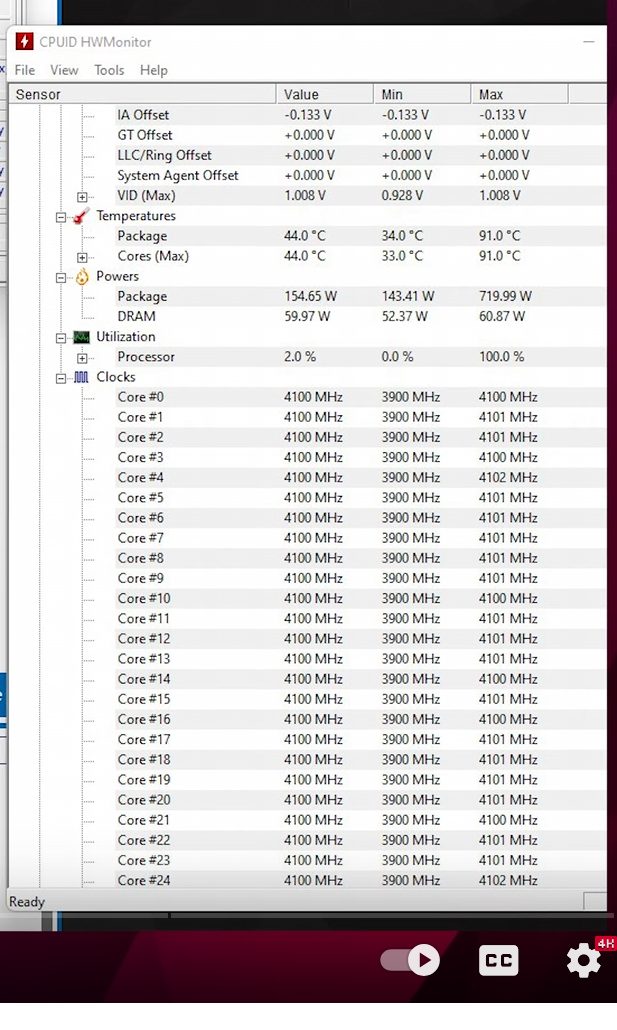Click the video progress bar
This screenshot has width=617, height=1030.
click(x=308, y=914)
